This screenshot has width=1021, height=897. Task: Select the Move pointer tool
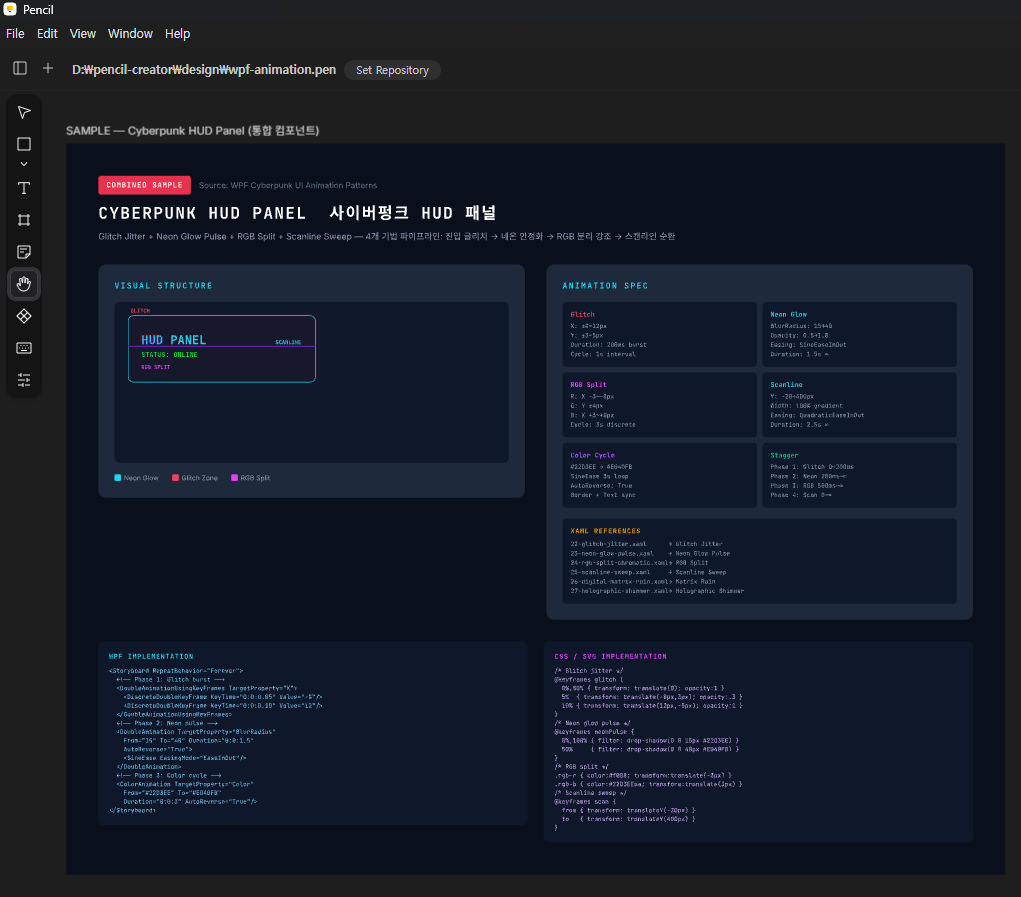click(24, 112)
